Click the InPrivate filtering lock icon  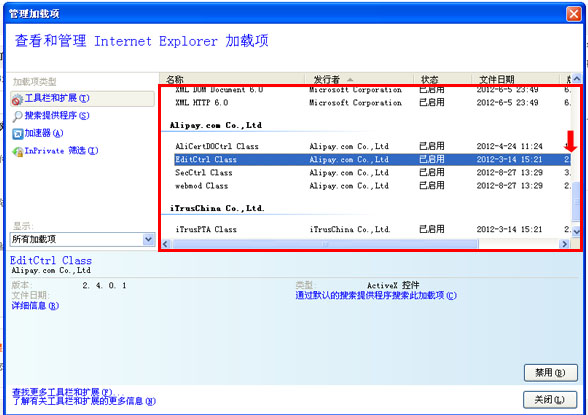pos(18,151)
